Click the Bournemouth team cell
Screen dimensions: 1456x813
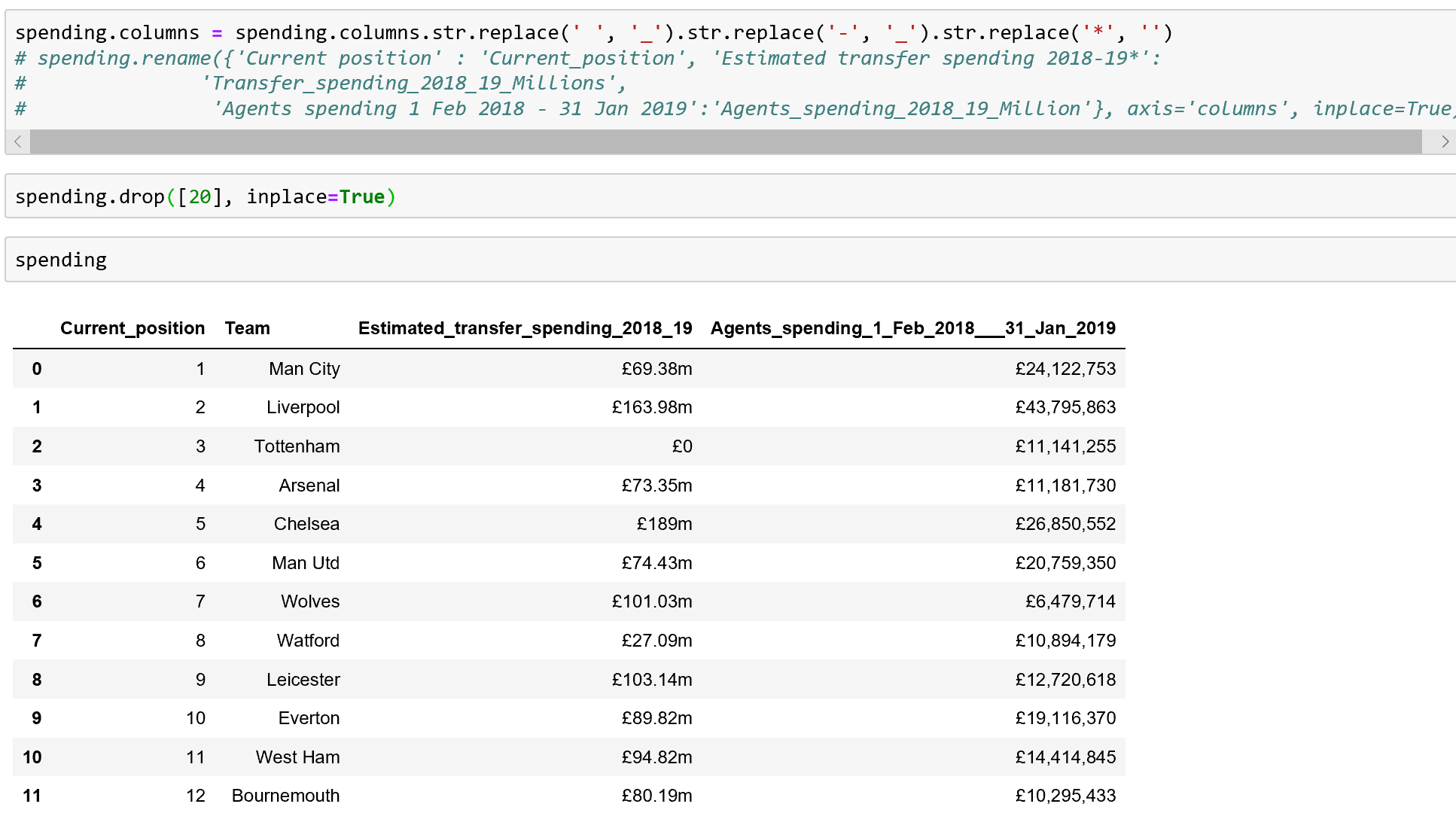tap(285, 796)
